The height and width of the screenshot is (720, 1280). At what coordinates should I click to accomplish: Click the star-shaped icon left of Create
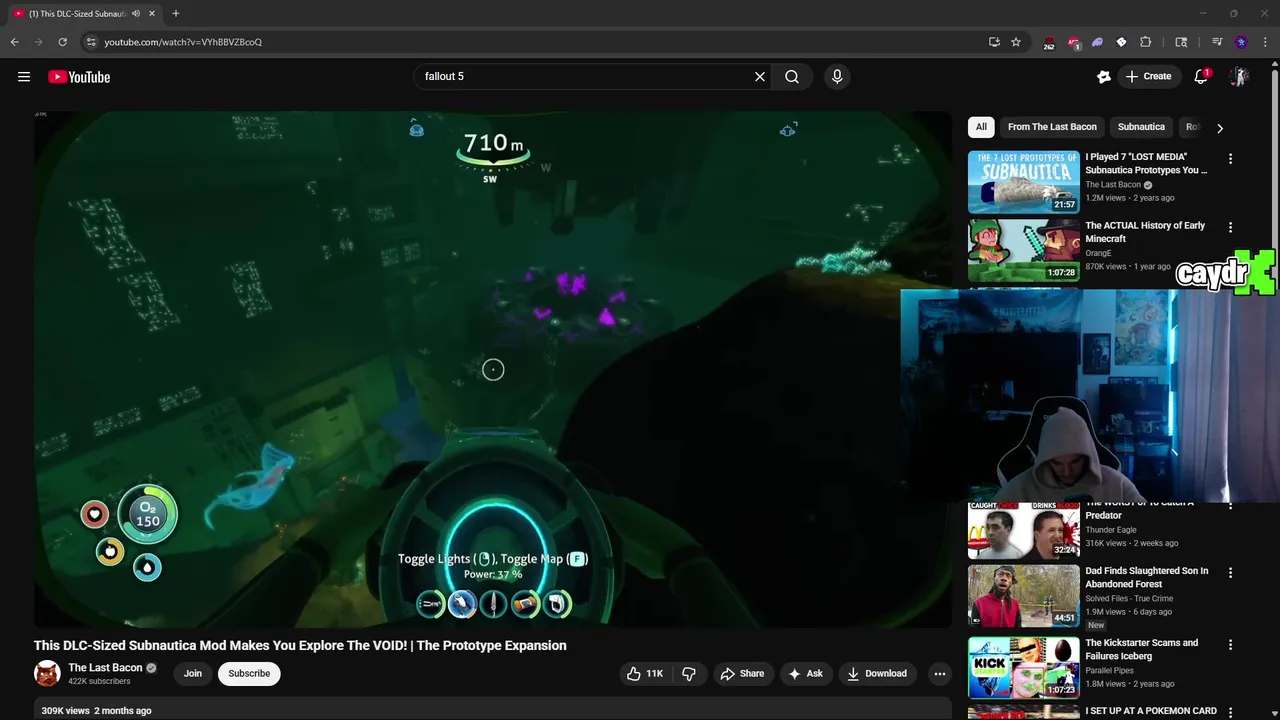(x=1104, y=77)
